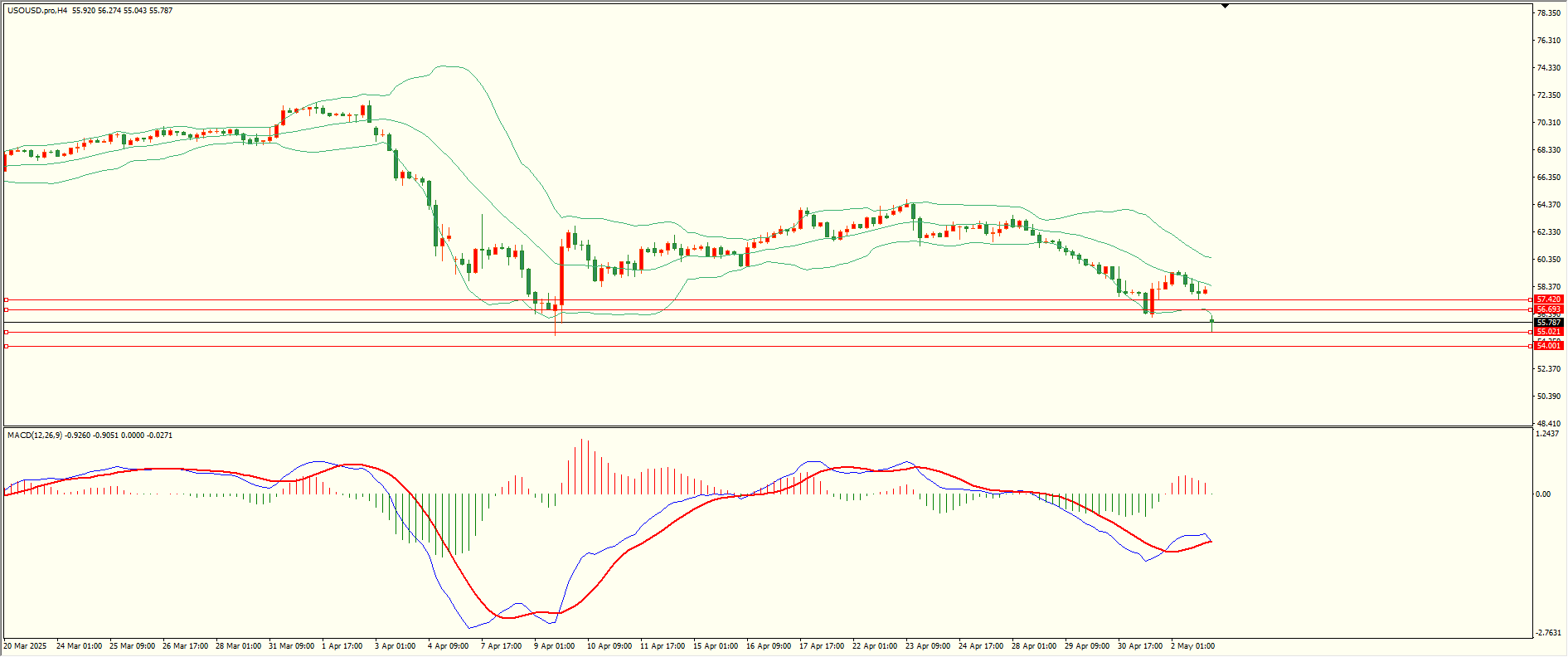
Task: Click the 56.693 red price label
Action: coord(1548,309)
